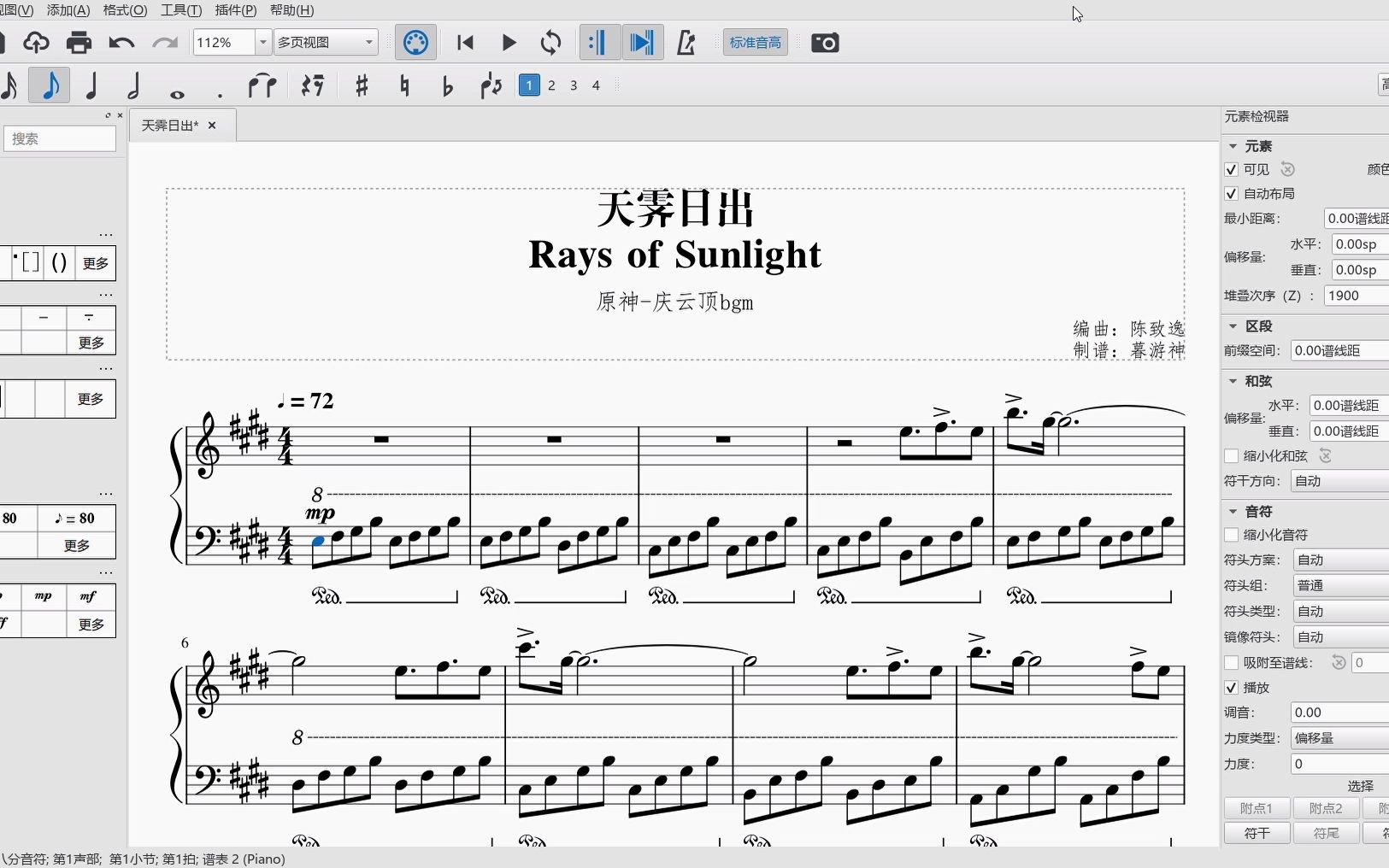Select mf dynamic in palette
The height and width of the screenshot is (868, 1389).
pyautogui.click(x=89, y=597)
